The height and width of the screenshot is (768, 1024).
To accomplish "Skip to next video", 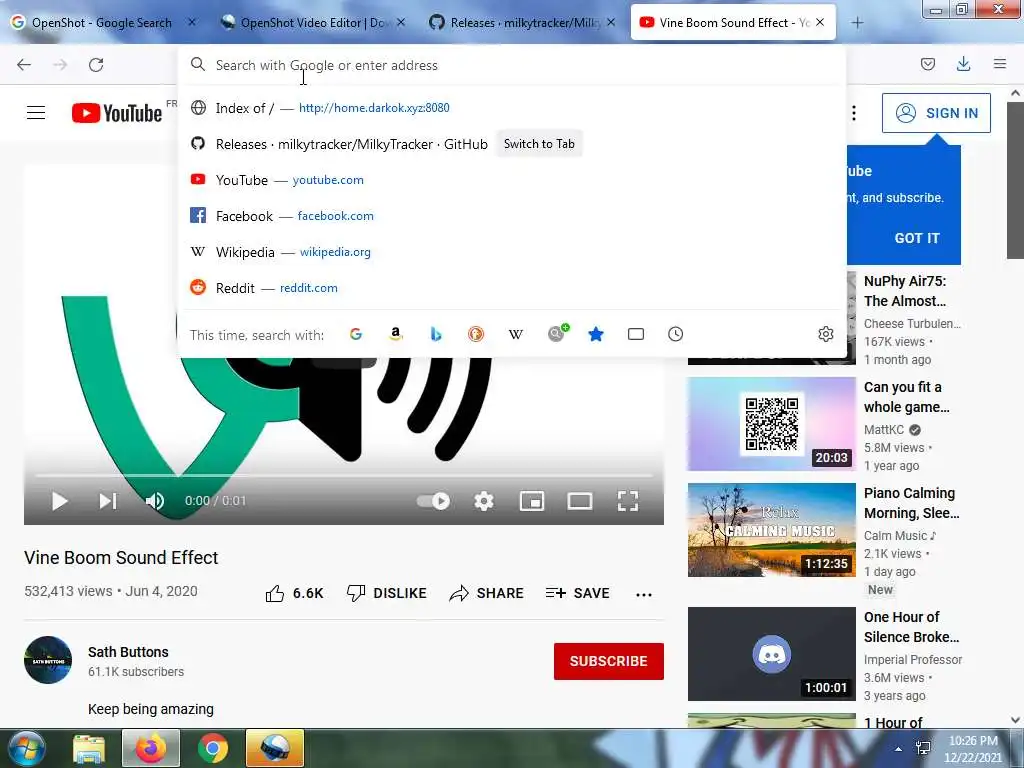I will 108,501.
